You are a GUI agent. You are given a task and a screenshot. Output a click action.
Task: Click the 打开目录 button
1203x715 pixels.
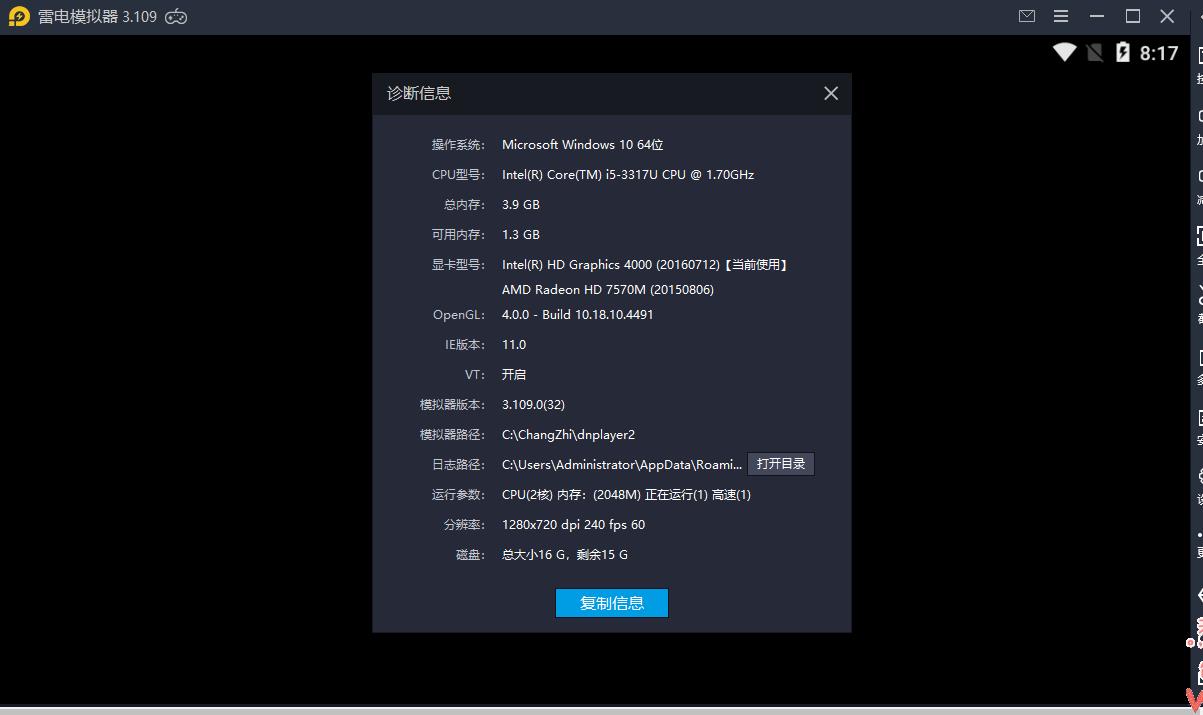[781, 464]
